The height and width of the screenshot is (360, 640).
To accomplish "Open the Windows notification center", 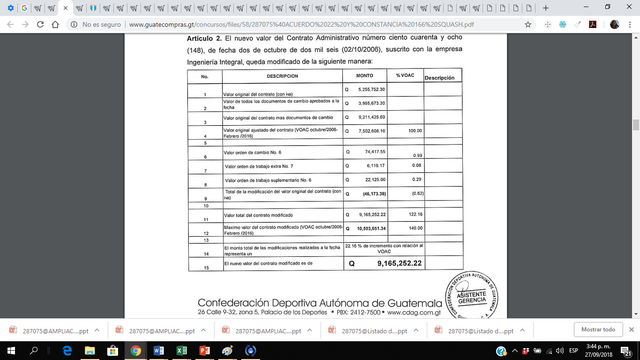I will (x=626, y=351).
